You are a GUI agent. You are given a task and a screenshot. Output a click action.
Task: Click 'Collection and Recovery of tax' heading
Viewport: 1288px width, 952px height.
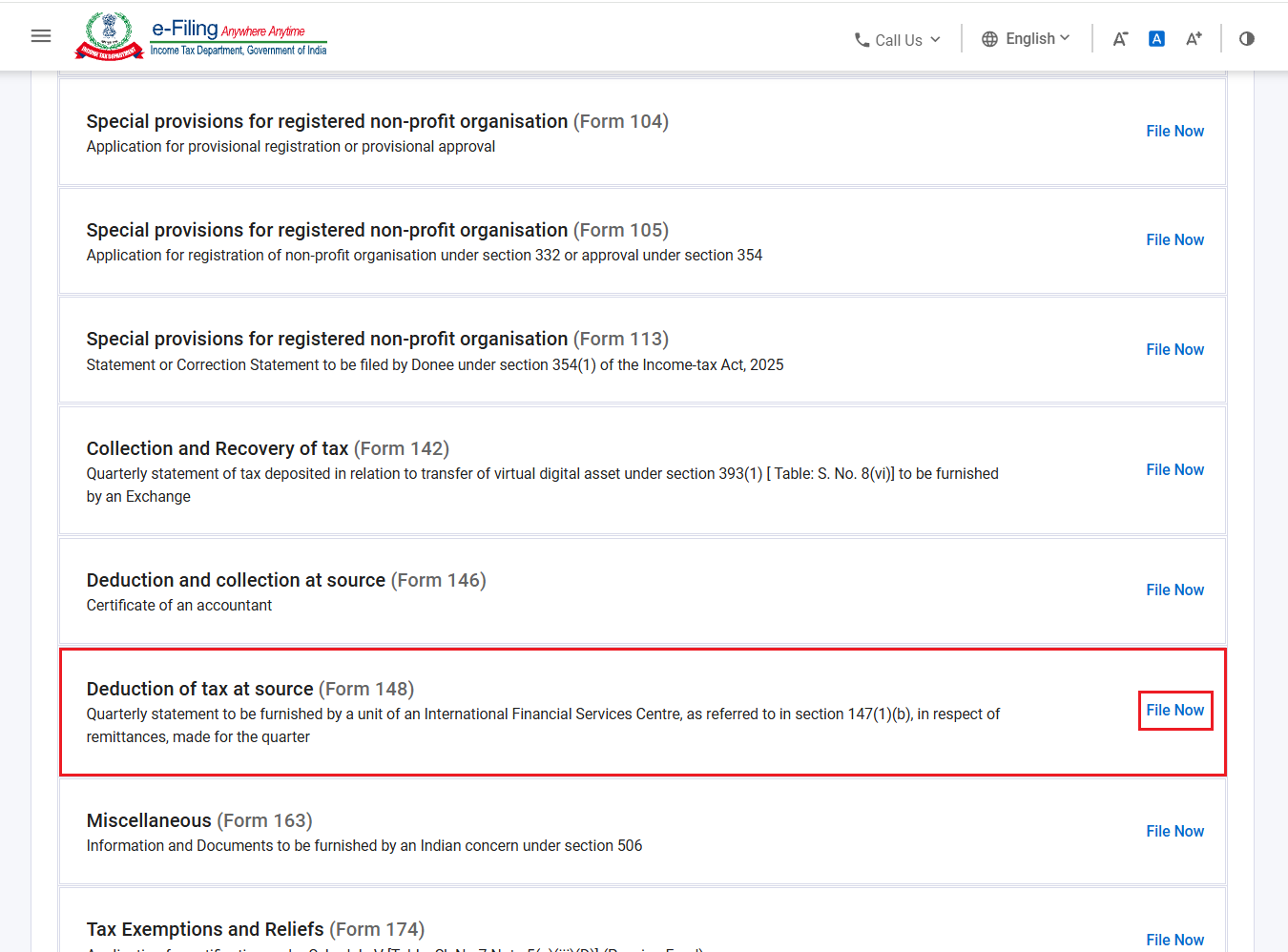[218, 448]
